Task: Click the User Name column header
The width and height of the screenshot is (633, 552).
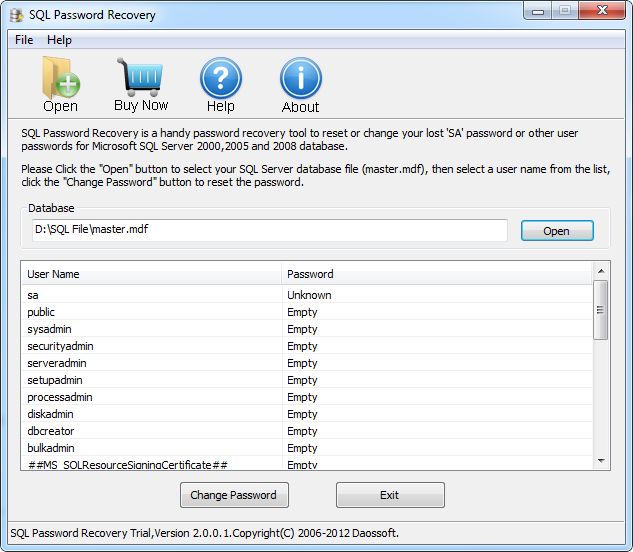Action: 150,274
